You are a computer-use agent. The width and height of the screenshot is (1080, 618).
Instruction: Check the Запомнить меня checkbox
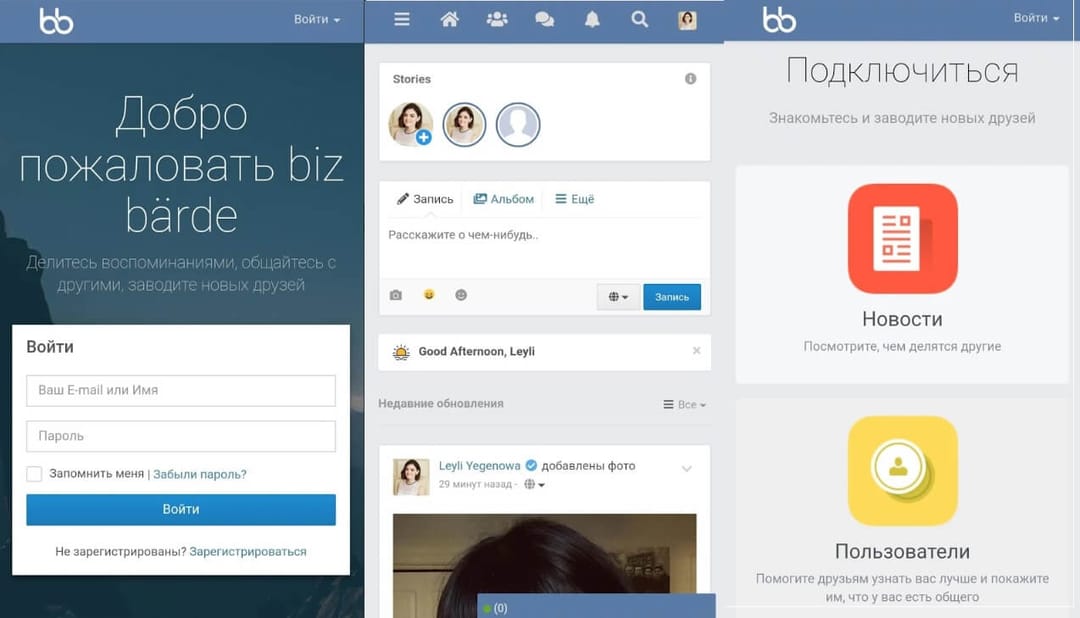[x=33, y=474]
